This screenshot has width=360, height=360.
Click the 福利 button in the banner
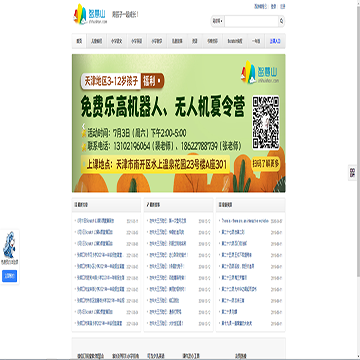pyautogui.click(x=152, y=80)
